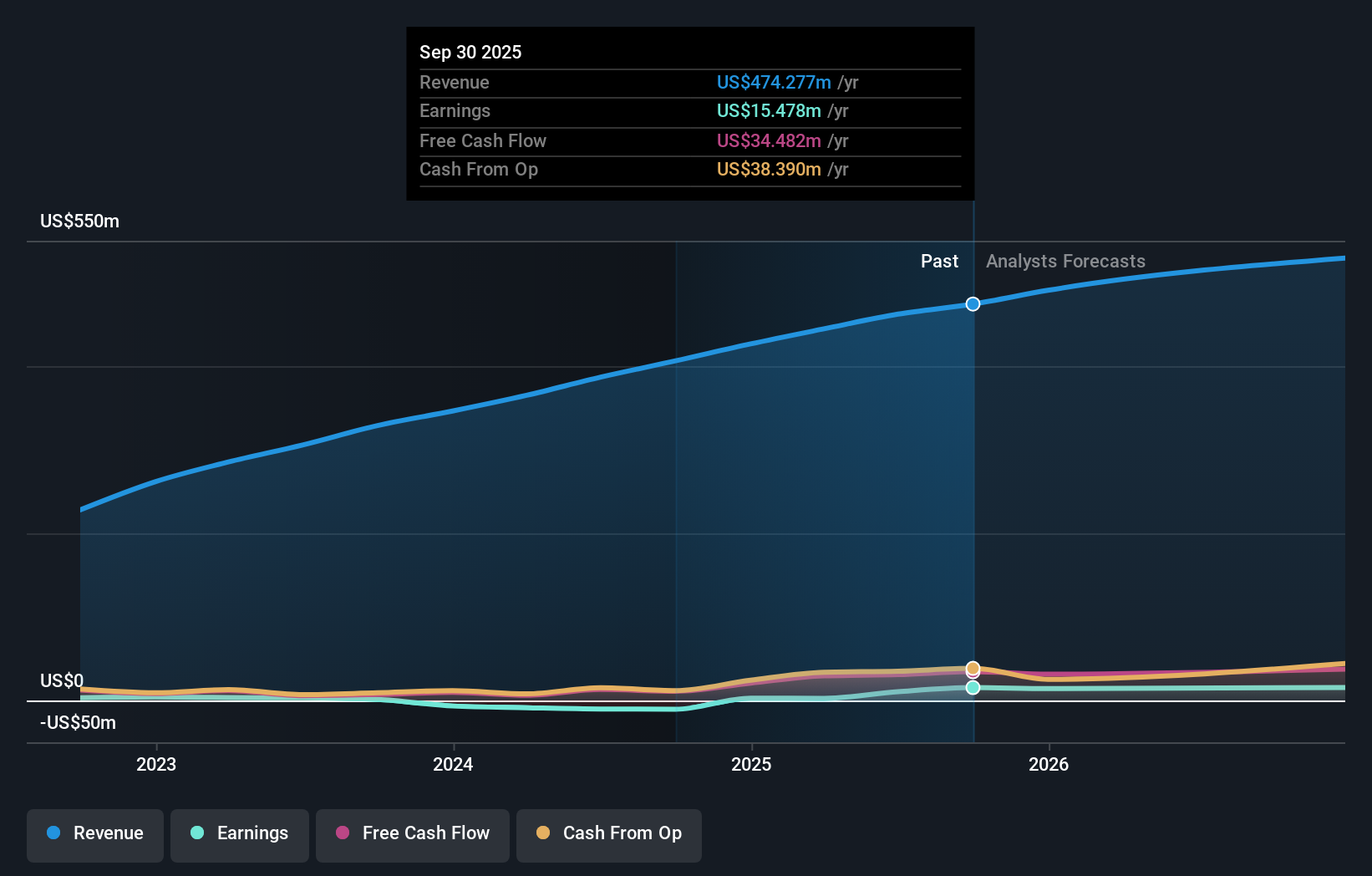The width and height of the screenshot is (1372, 876).
Task: Select the Cash From Op marker at the forecast boundary
Action: [x=972, y=669]
